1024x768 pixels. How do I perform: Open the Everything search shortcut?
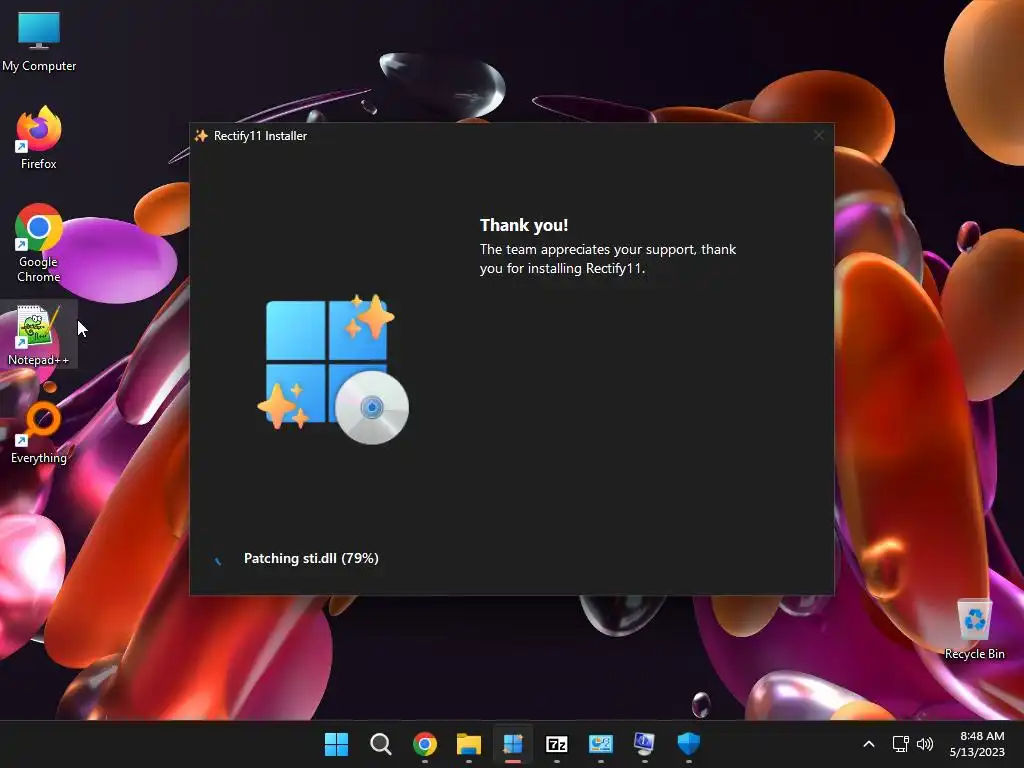[x=39, y=432]
